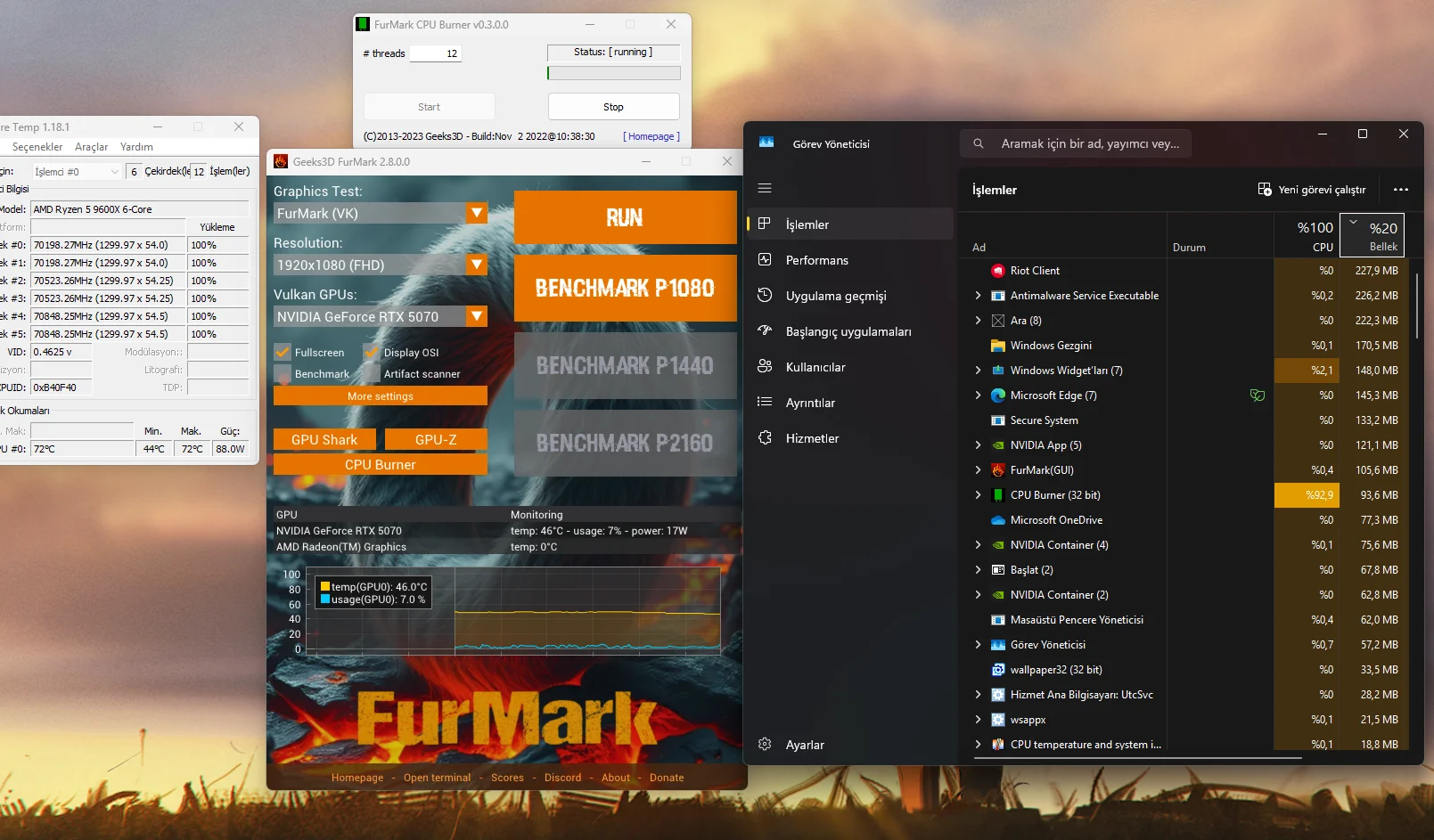Viewport: 1434px width, 840px height.
Task: Click the efficiency mode leaf icon for Edge
Action: click(1258, 395)
